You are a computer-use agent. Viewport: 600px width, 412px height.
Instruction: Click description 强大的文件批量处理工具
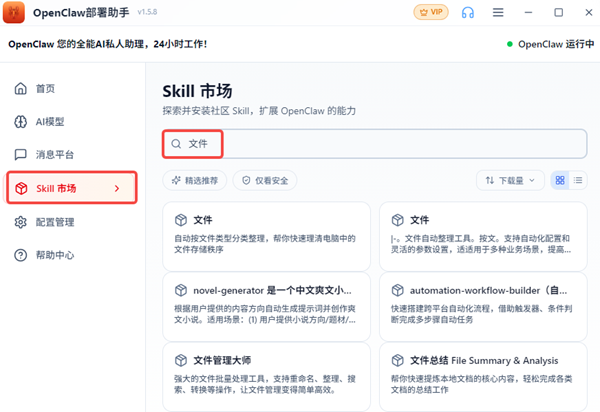coord(265,384)
